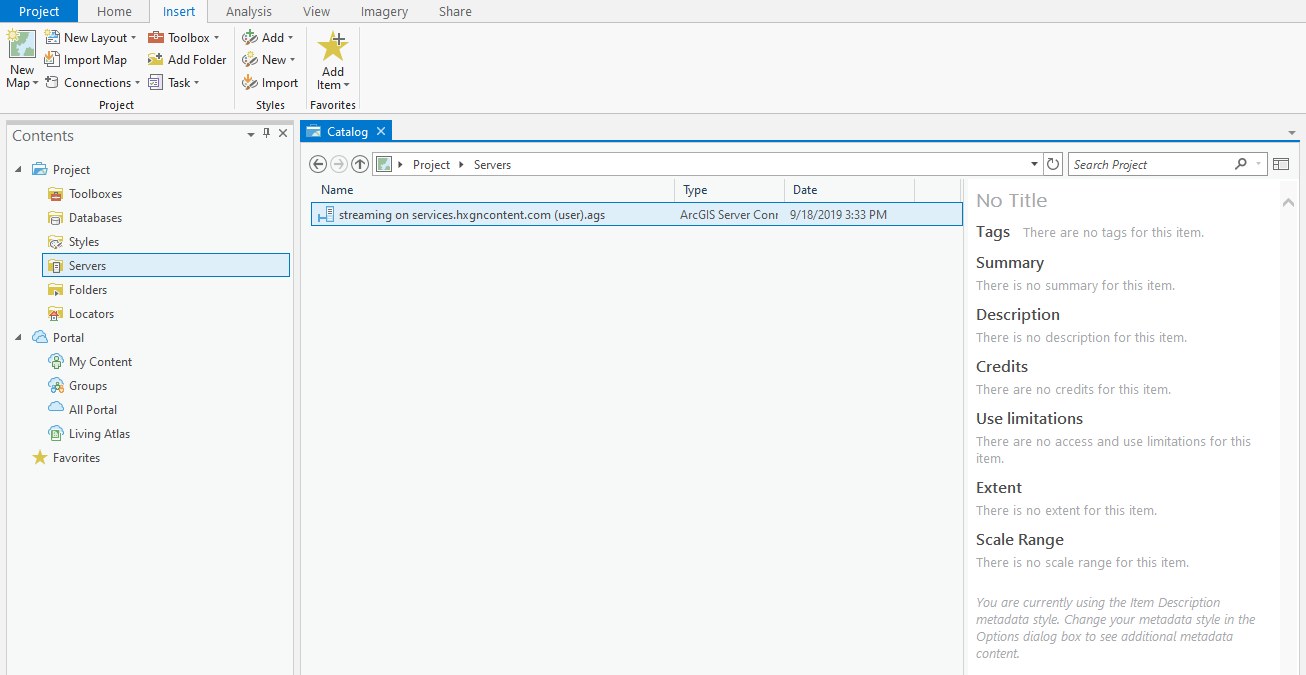Viewport: 1306px width, 675px height.
Task: Close the Catalog tab
Action: [381, 132]
